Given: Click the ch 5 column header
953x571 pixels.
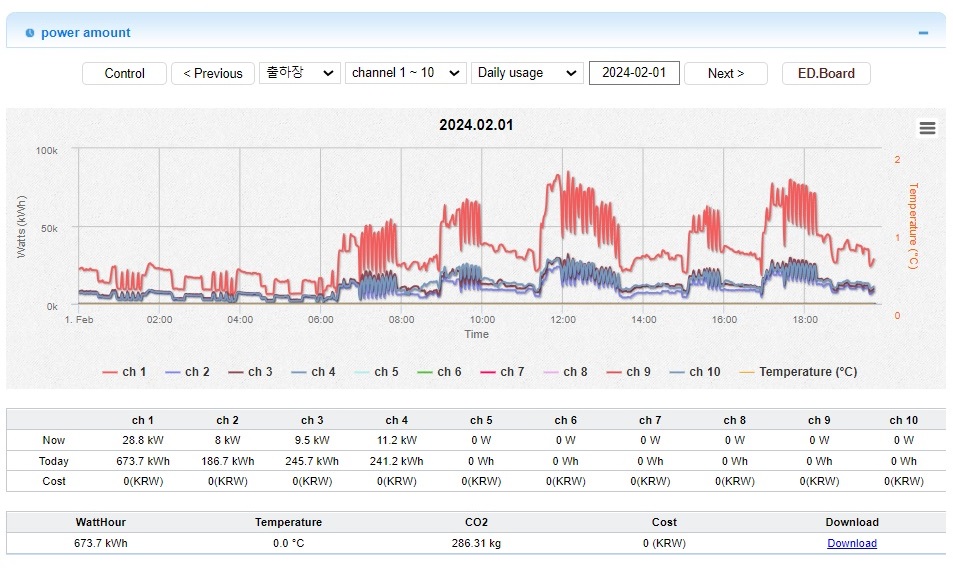Looking at the screenshot, I should pyautogui.click(x=481, y=420).
